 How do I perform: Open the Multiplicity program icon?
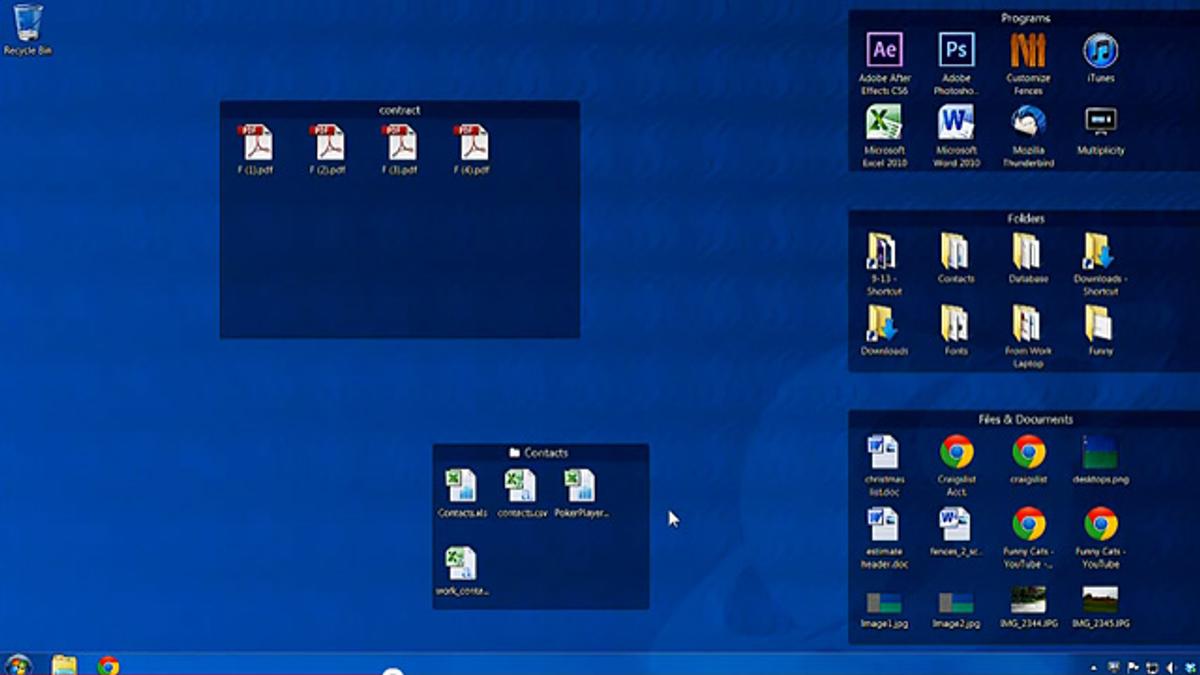click(x=1100, y=123)
